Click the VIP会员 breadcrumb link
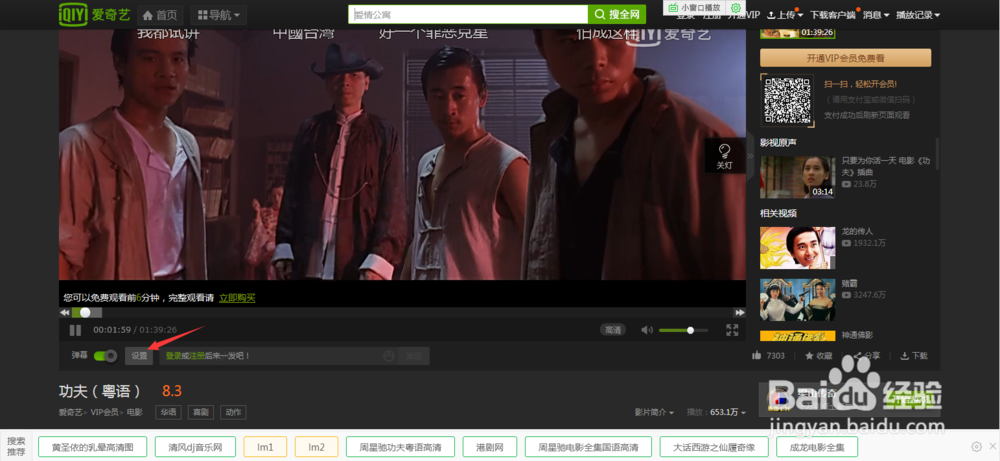This screenshot has height=461, width=1000. tap(105, 413)
